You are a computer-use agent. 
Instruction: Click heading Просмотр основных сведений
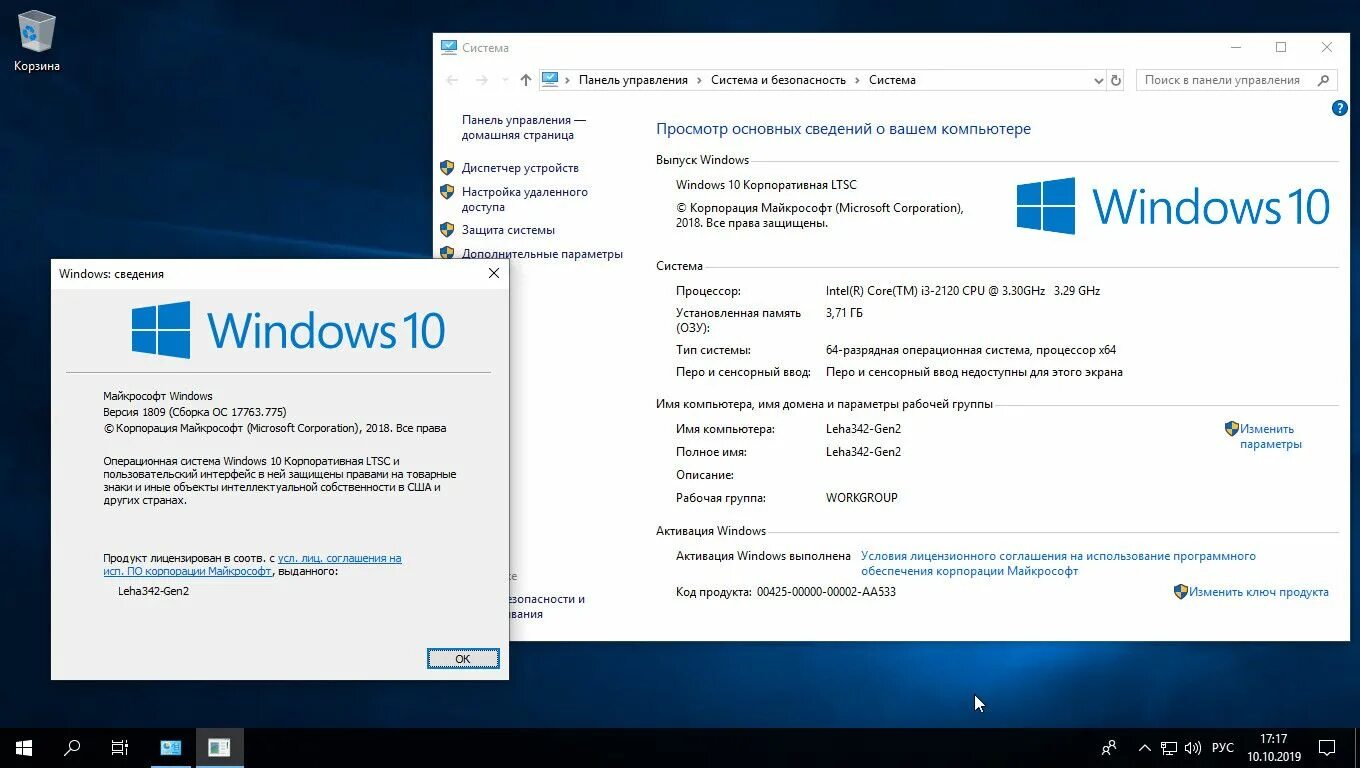pyautogui.click(x=843, y=129)
